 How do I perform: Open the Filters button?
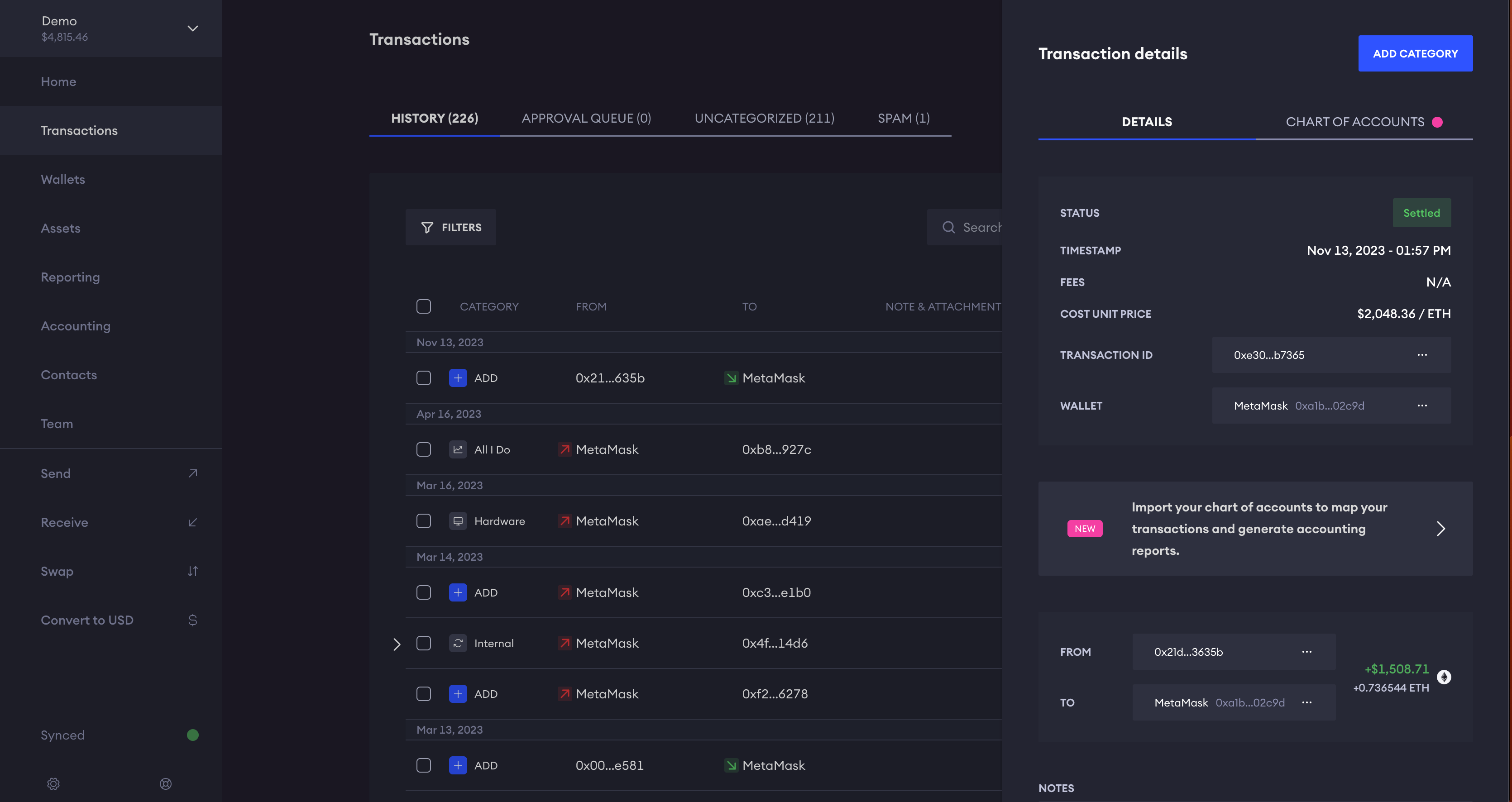tap(451, 227)
